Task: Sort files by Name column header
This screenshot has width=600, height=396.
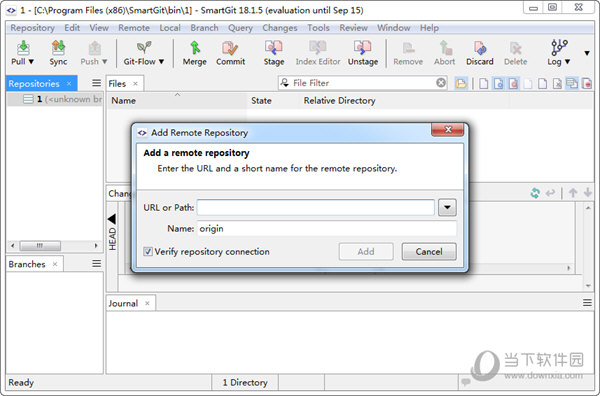Action: click(x=176, y=101)
